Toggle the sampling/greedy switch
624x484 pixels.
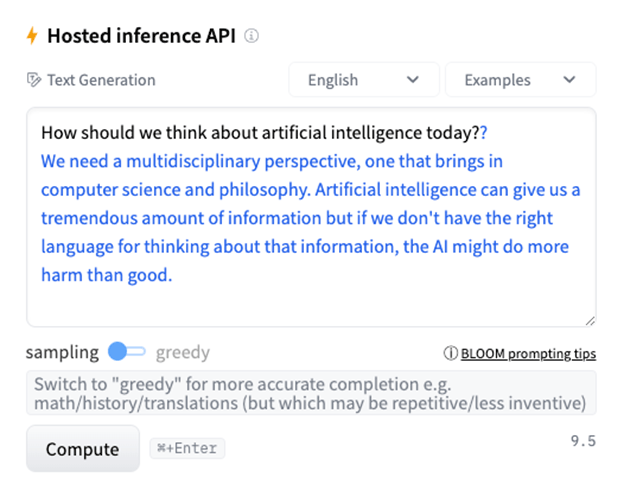127,352
